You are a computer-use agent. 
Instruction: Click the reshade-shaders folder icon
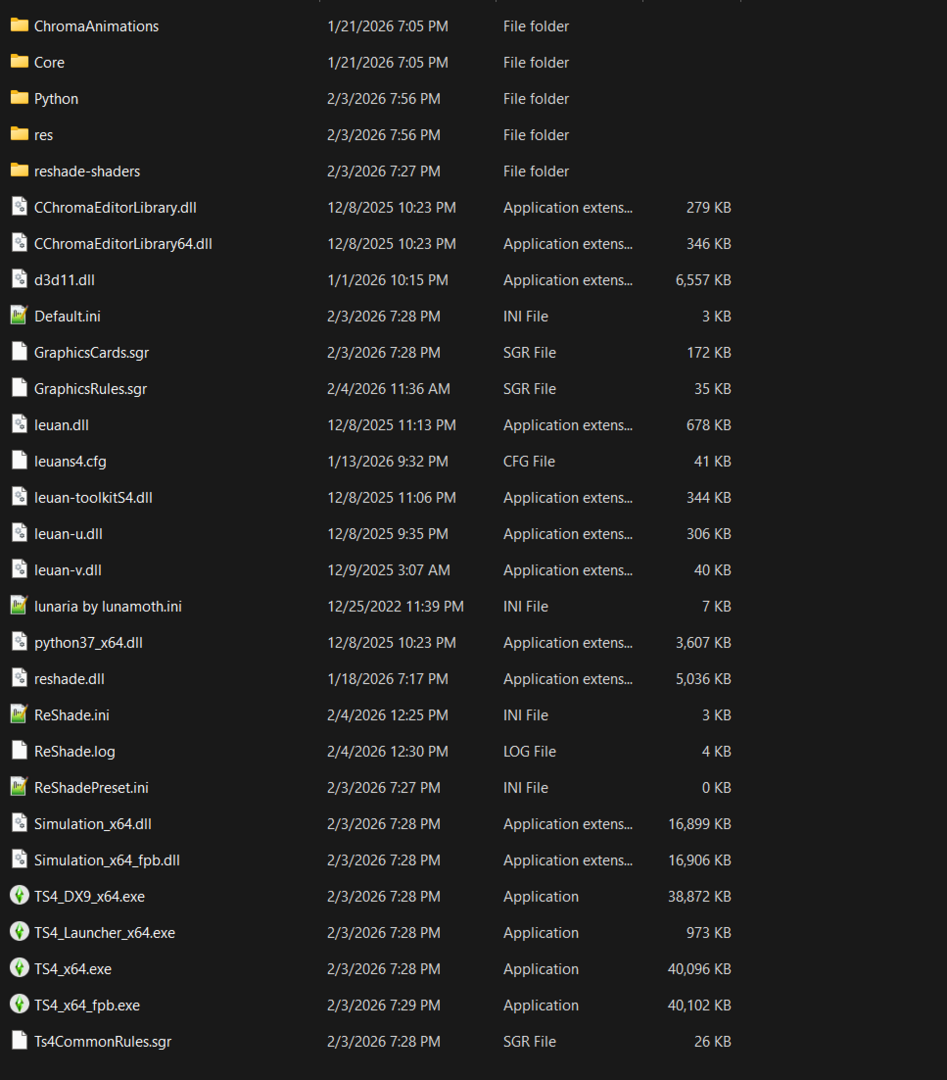(19, 171)
